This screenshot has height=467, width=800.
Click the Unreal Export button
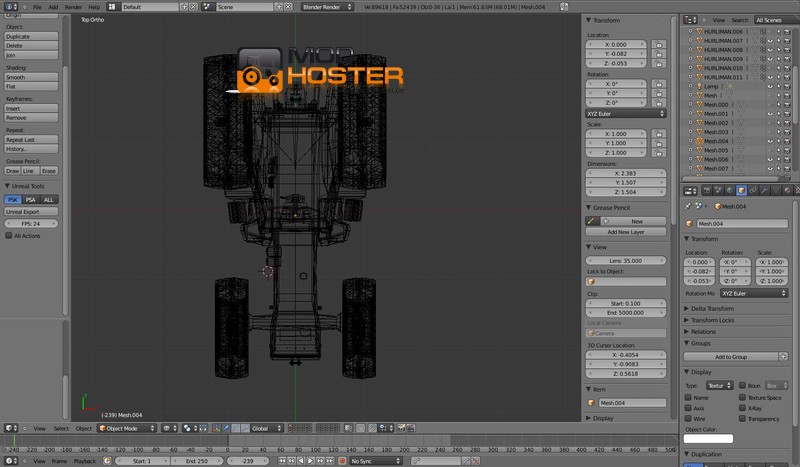point(31,211)
